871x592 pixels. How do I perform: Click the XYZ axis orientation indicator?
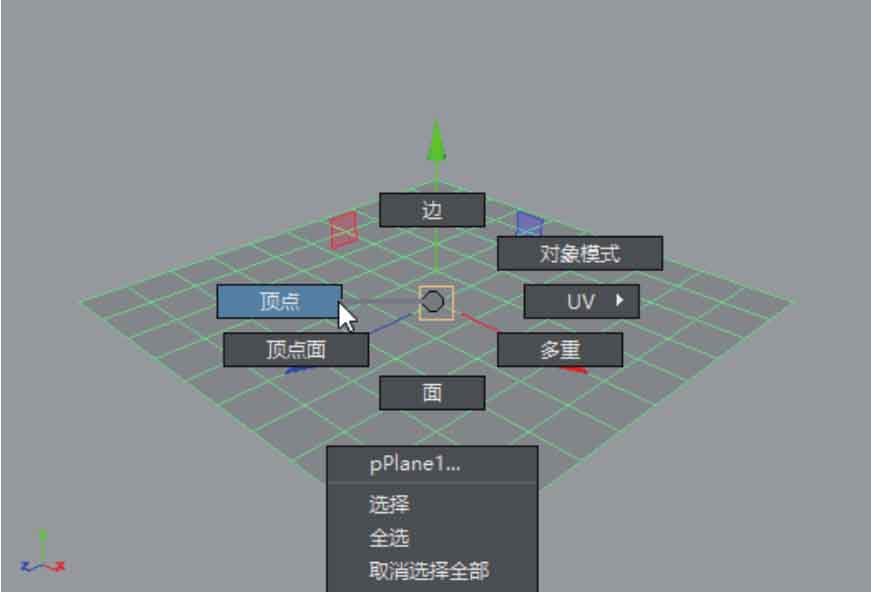43,553
